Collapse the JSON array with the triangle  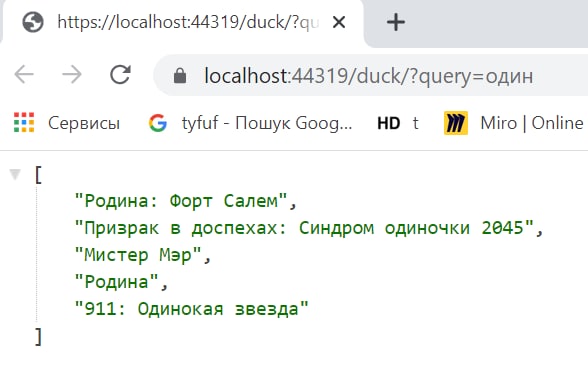point(15,174)
